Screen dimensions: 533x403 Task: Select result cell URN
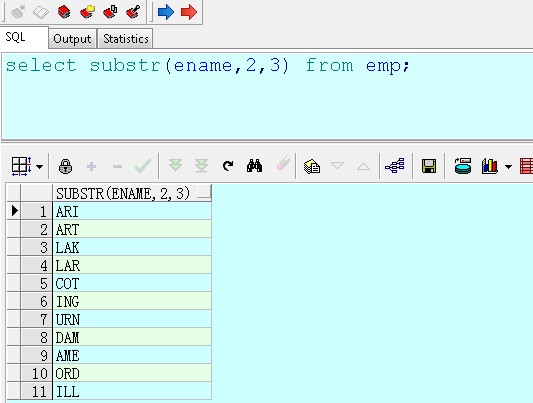coord(132,319)
